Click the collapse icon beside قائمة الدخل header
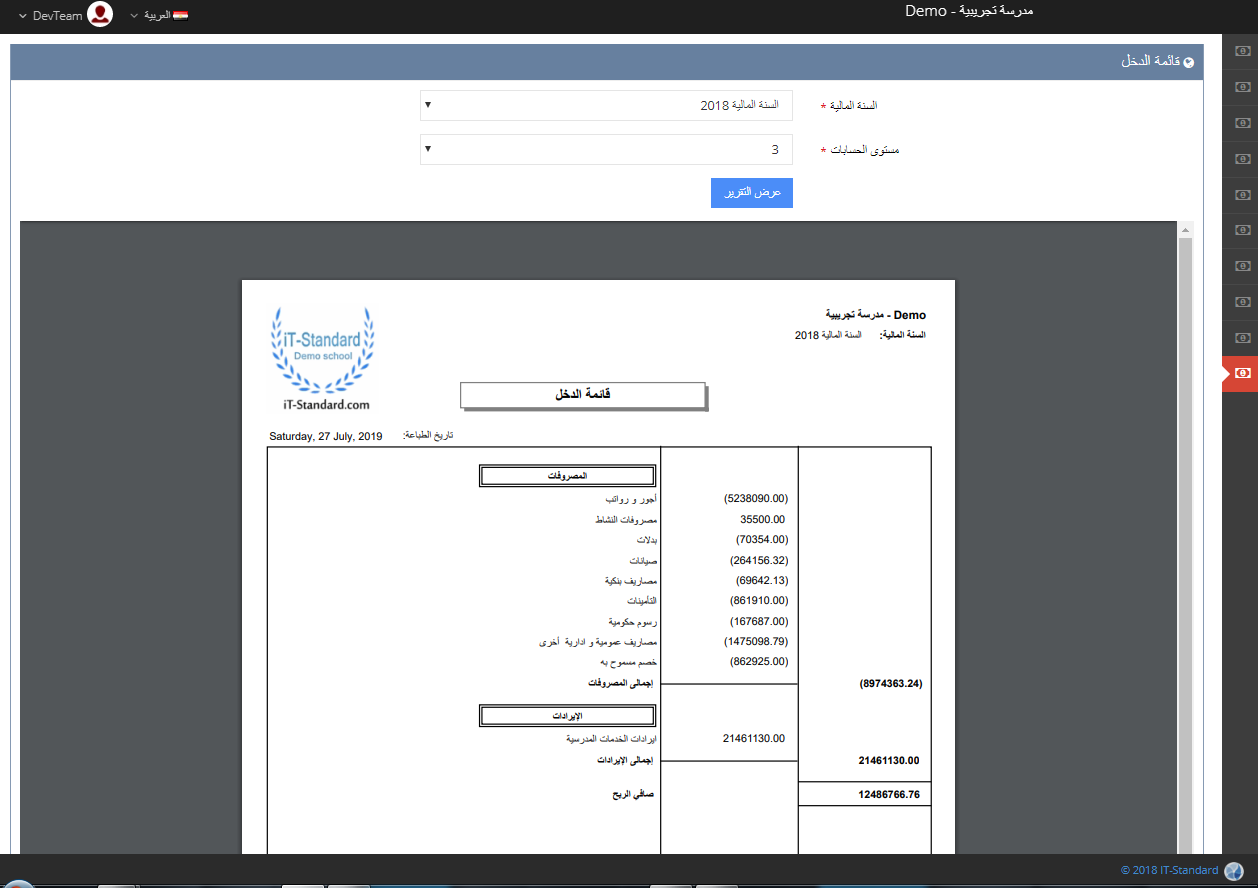Image resolution: width=1258 pixels, height=888 pixels. tap(1189, 62)
